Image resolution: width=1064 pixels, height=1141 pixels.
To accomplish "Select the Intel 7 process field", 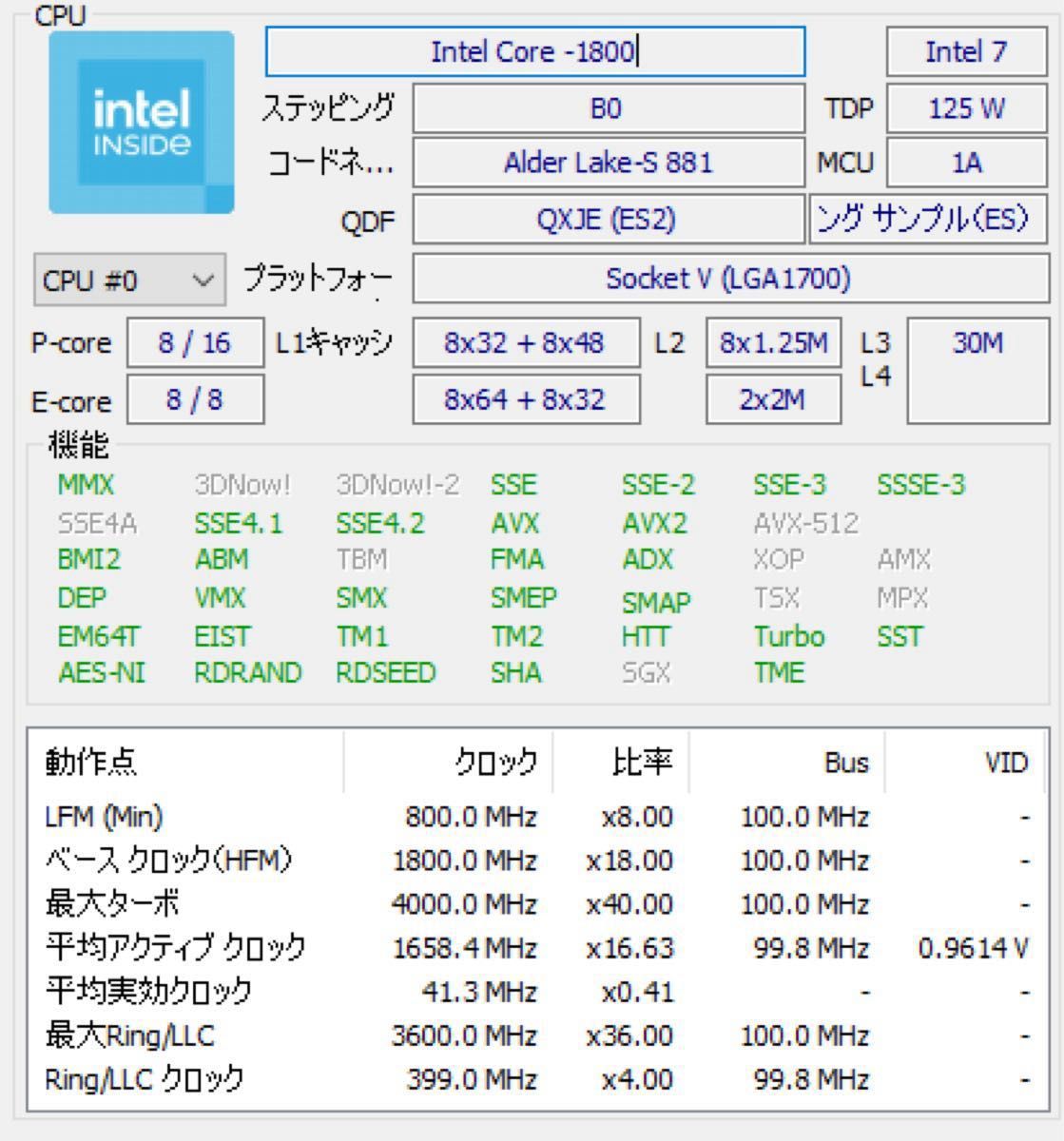I will pos(966,51).
